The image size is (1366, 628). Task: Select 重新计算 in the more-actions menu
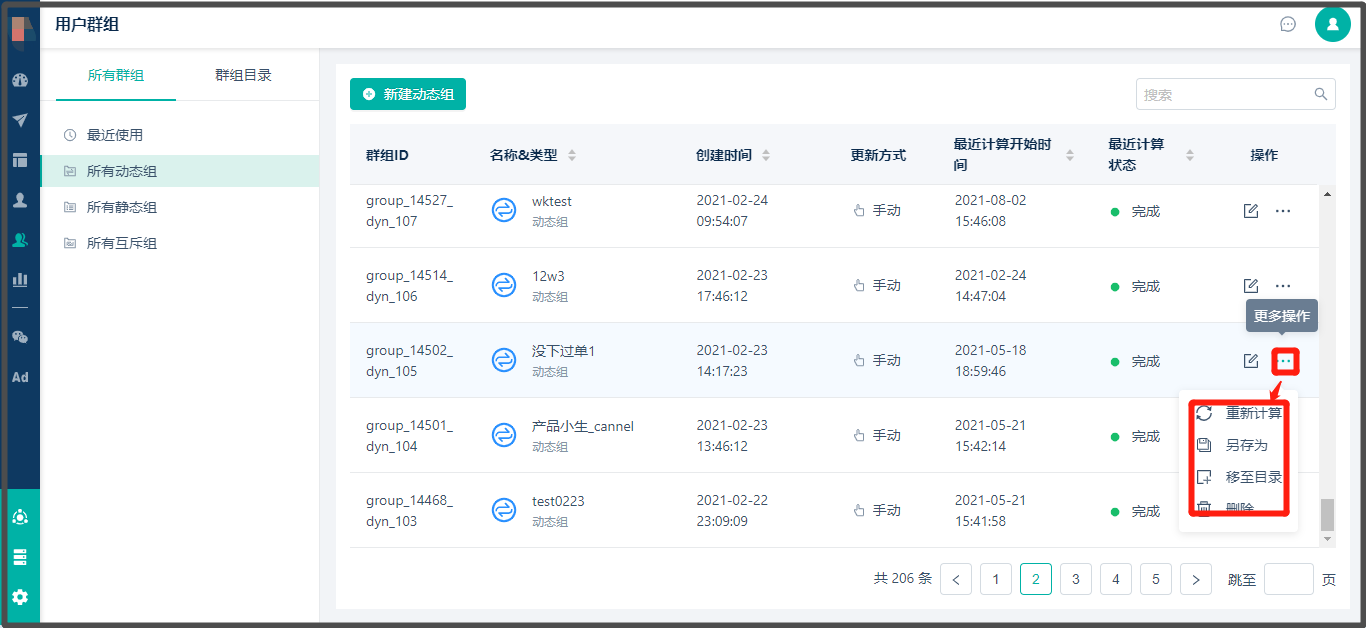[x=1240, y=413]
